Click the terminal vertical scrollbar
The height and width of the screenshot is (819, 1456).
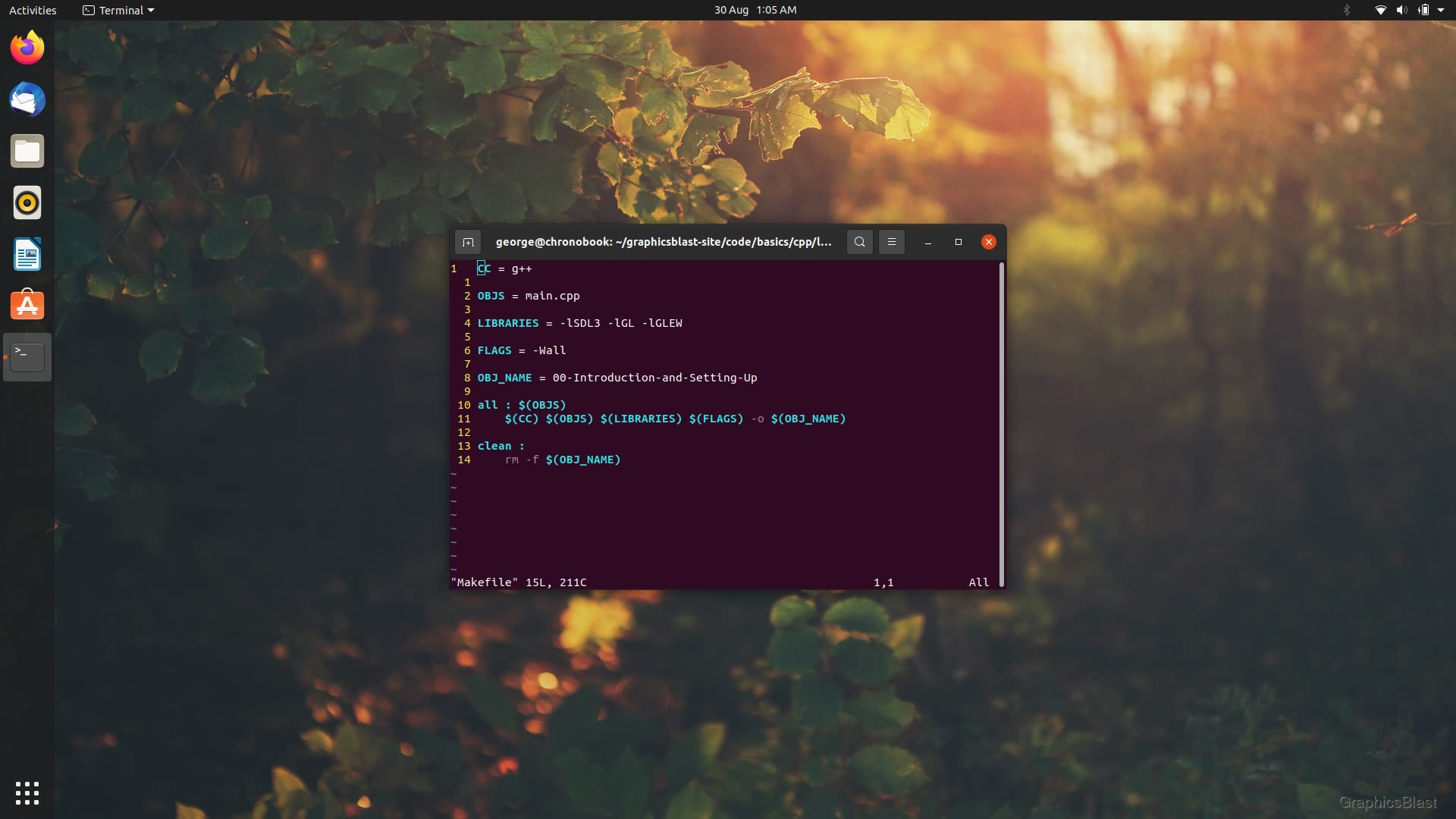click(x=1002, y=424)
